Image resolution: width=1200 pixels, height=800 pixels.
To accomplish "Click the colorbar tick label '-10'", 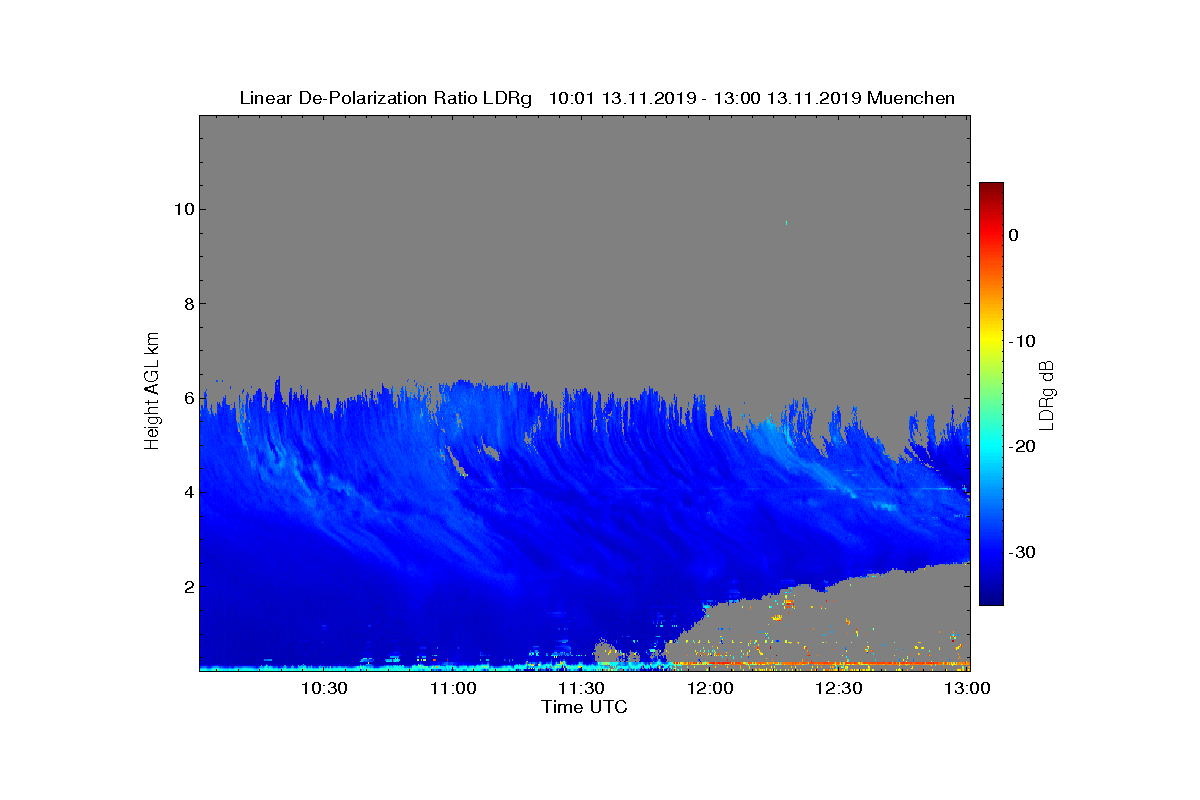I will click(x=1021, y=341).
